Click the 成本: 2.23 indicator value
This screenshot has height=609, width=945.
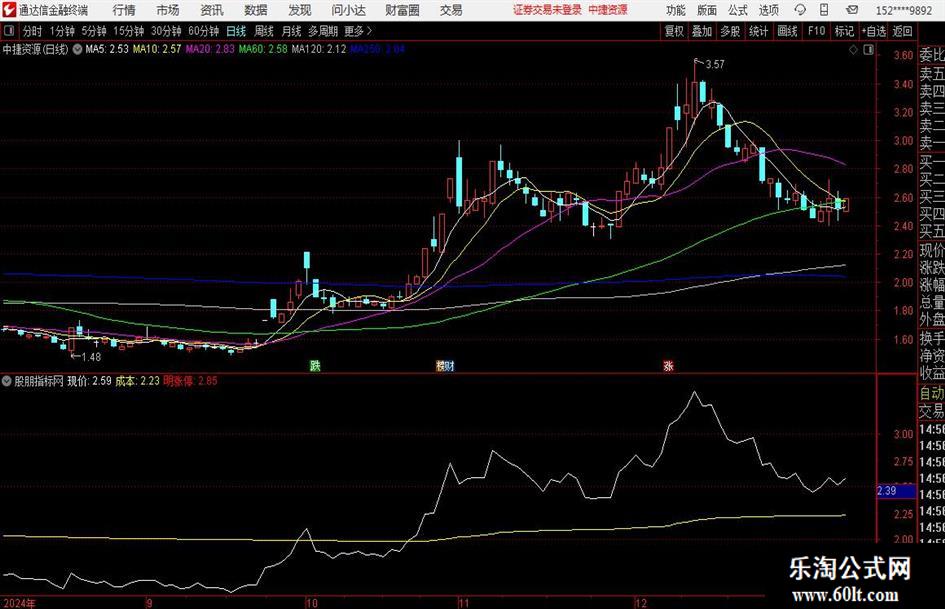pyautogui.click(x=137, y=380)
